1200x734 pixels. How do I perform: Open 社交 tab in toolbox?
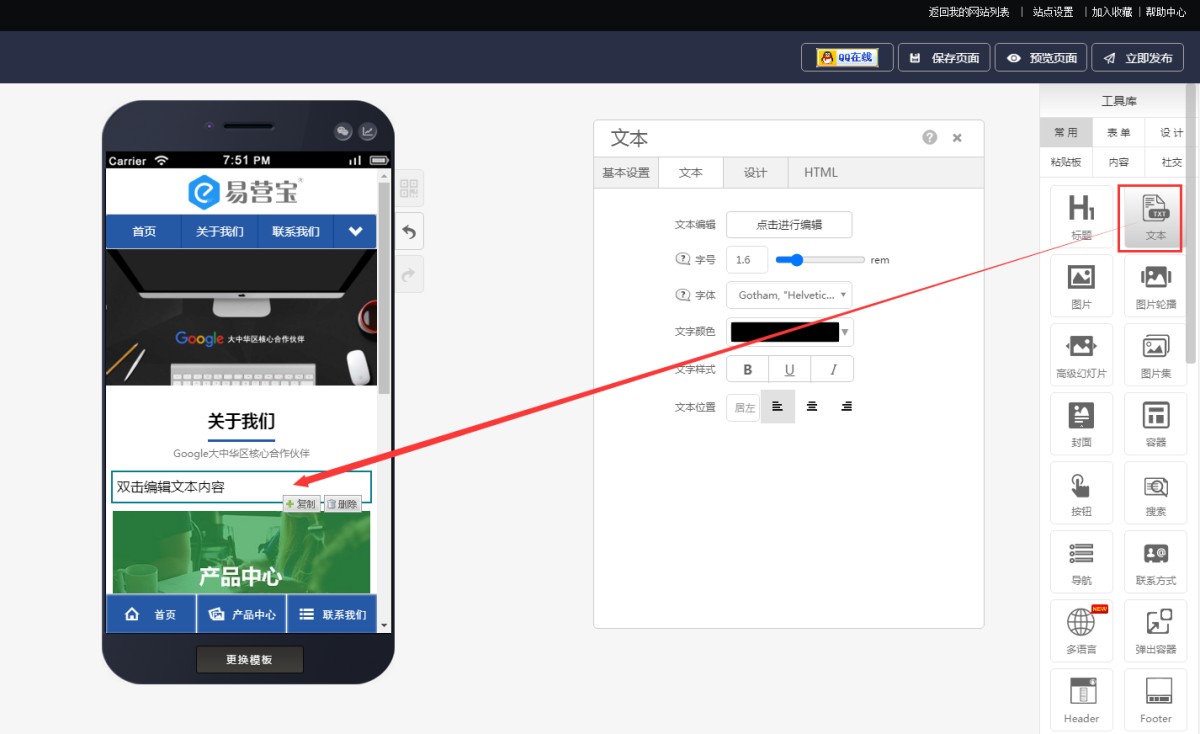pyautogui.click(x=1171, y=161)
